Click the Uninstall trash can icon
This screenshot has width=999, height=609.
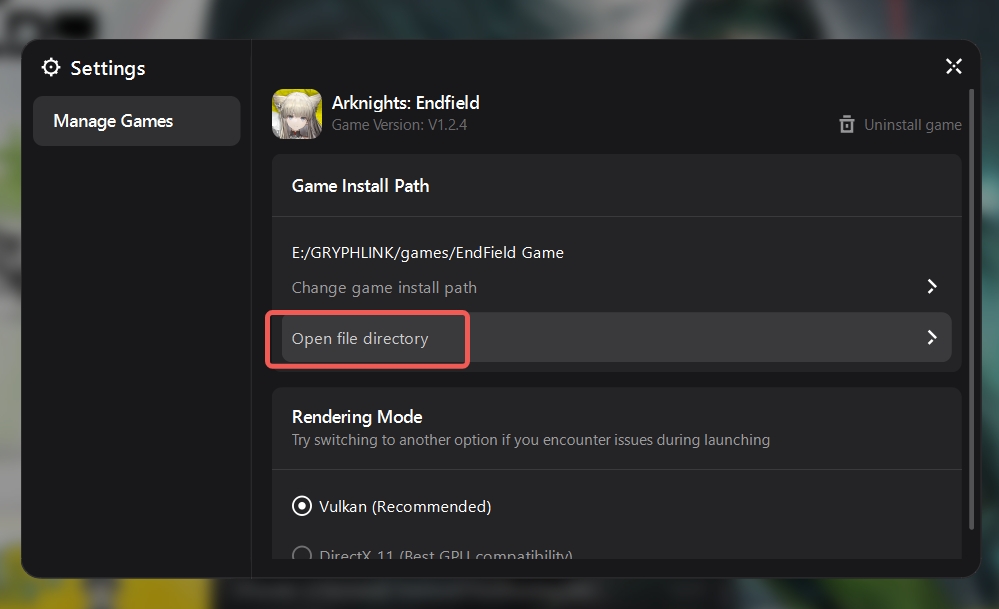point(847,125)
